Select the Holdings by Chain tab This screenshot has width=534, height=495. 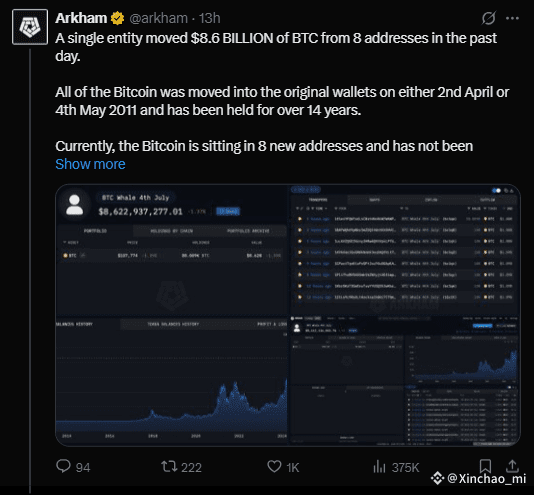point(172,231)
